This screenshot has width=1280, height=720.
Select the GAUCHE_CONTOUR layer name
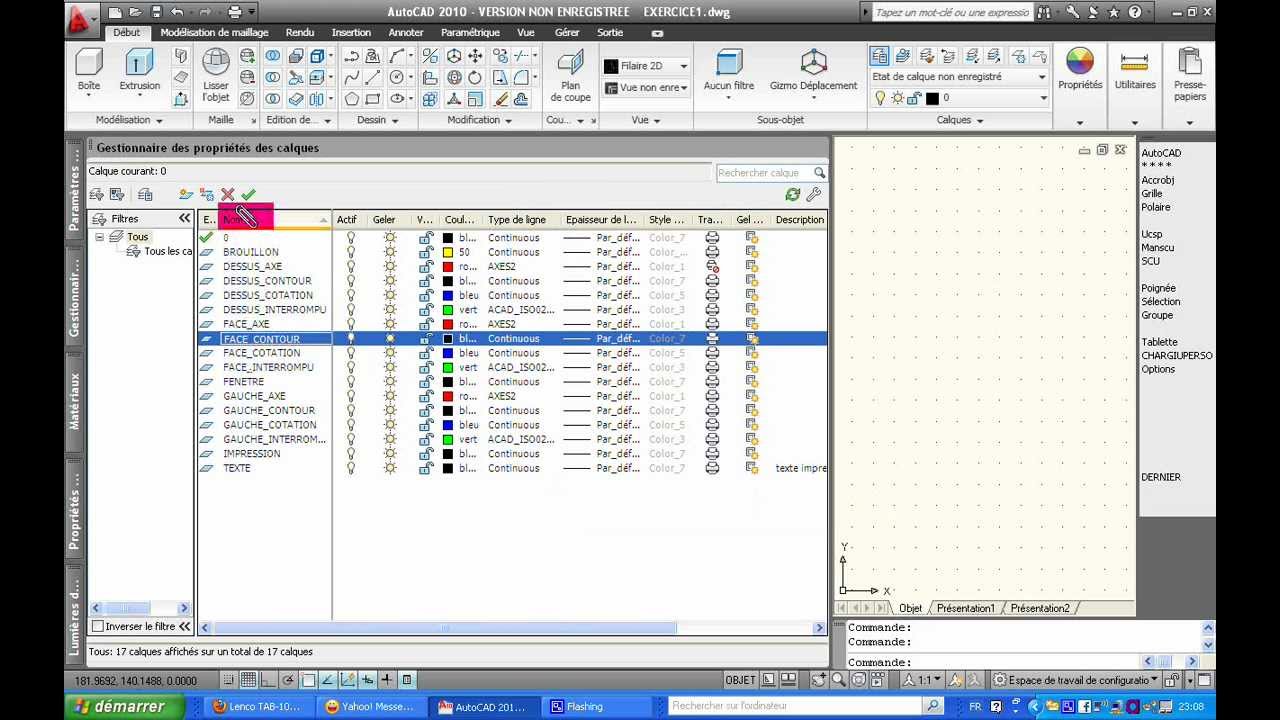(269, 411)
